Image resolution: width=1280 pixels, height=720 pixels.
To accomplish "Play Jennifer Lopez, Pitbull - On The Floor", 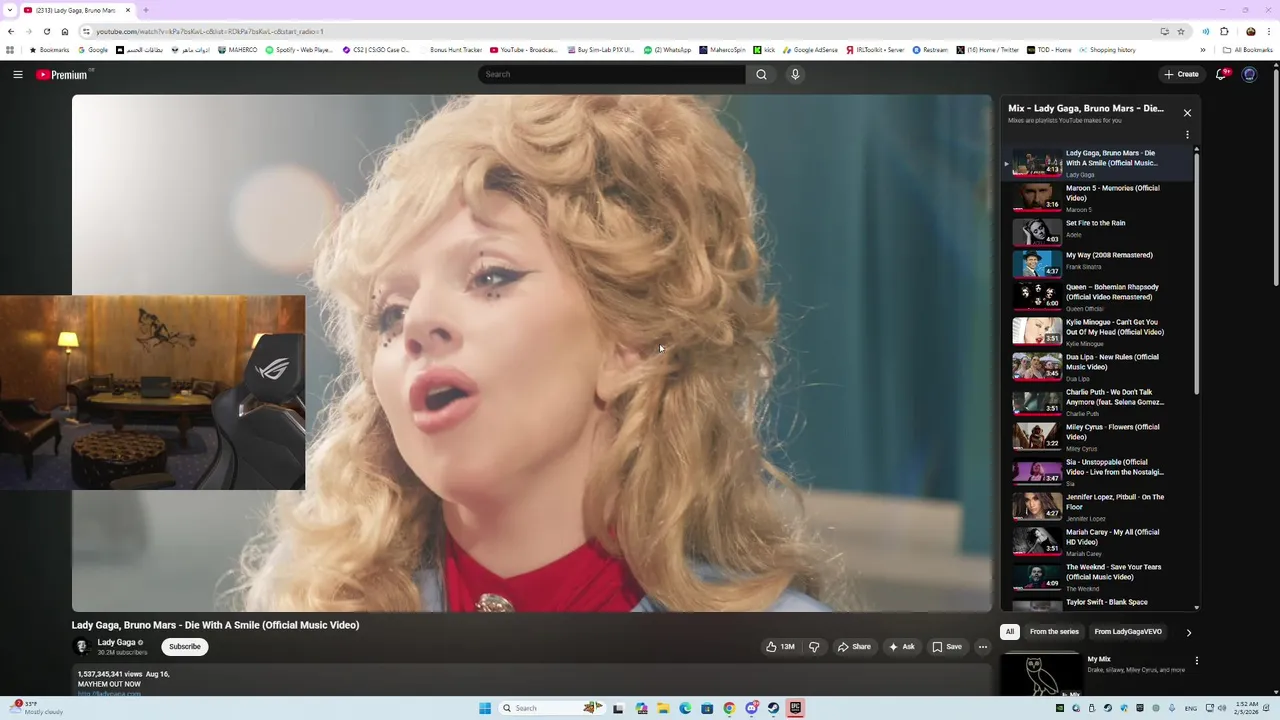I will tap(1098, 507).
